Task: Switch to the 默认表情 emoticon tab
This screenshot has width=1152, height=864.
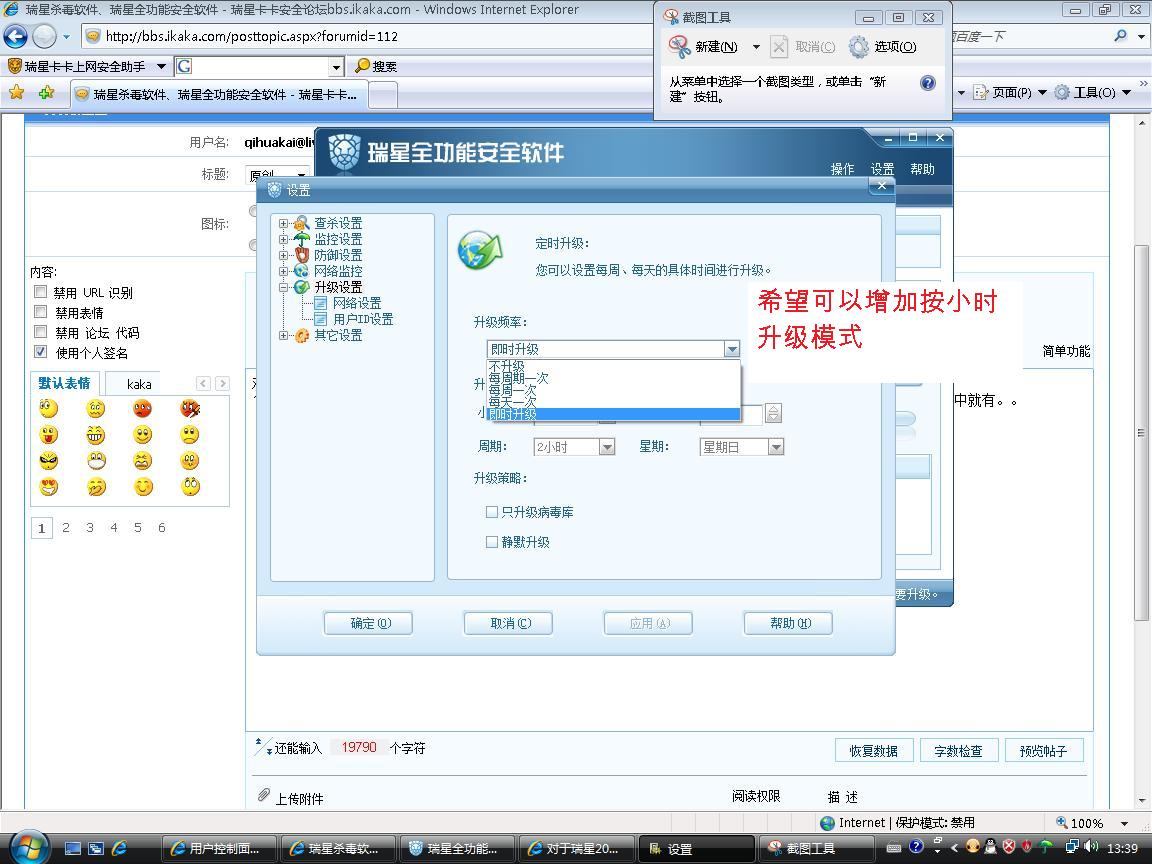Action: tap(65, 384)
